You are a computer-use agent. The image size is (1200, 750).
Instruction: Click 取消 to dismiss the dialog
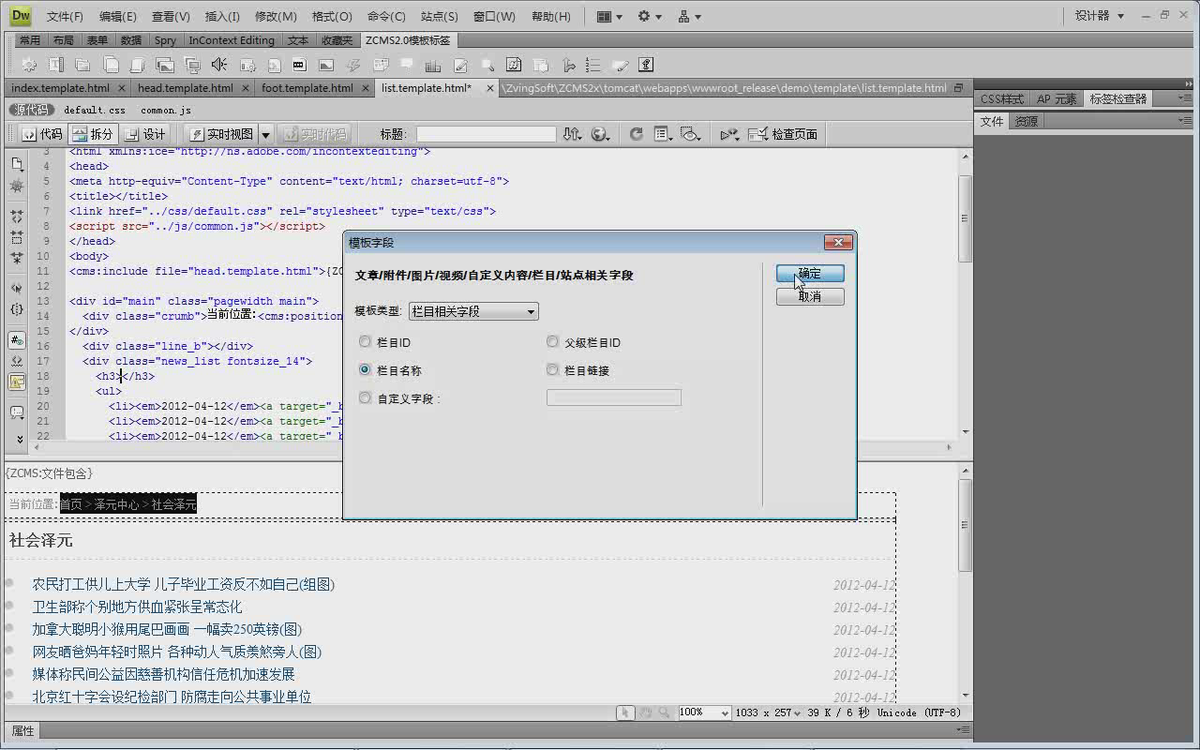(810, 296)
